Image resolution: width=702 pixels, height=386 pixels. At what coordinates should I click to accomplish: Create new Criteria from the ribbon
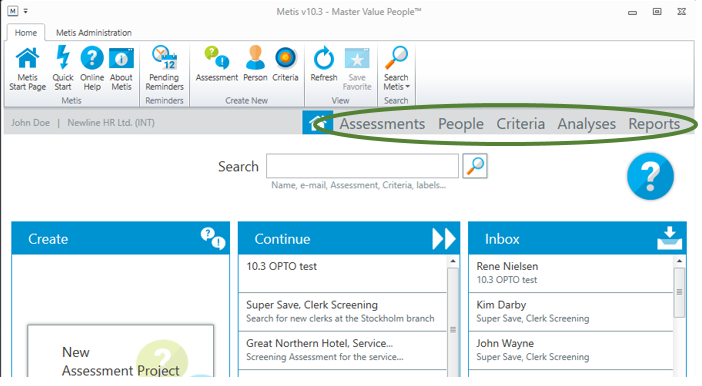click(x=285, y=64)
